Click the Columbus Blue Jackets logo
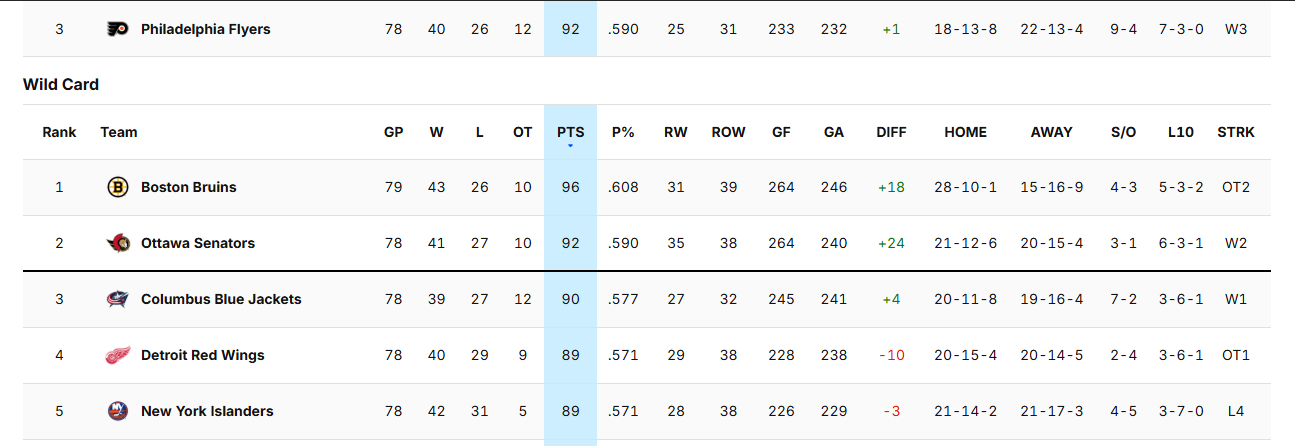The height and width of the screenshot is (446, 1295). pyautogui.click(x=118, y=299)
